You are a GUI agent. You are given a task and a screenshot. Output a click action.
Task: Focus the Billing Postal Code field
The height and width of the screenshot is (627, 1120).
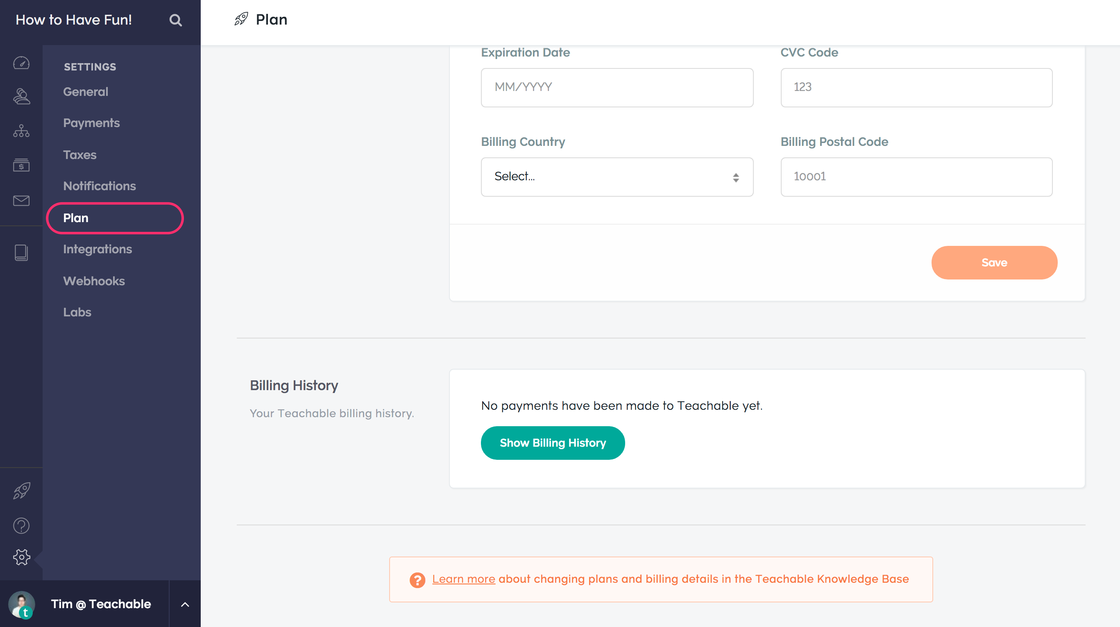[916, 176]
